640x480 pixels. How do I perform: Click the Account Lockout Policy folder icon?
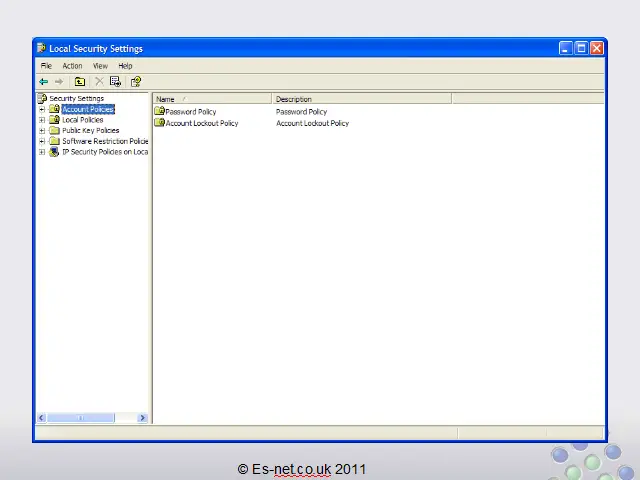pos(160,122)
